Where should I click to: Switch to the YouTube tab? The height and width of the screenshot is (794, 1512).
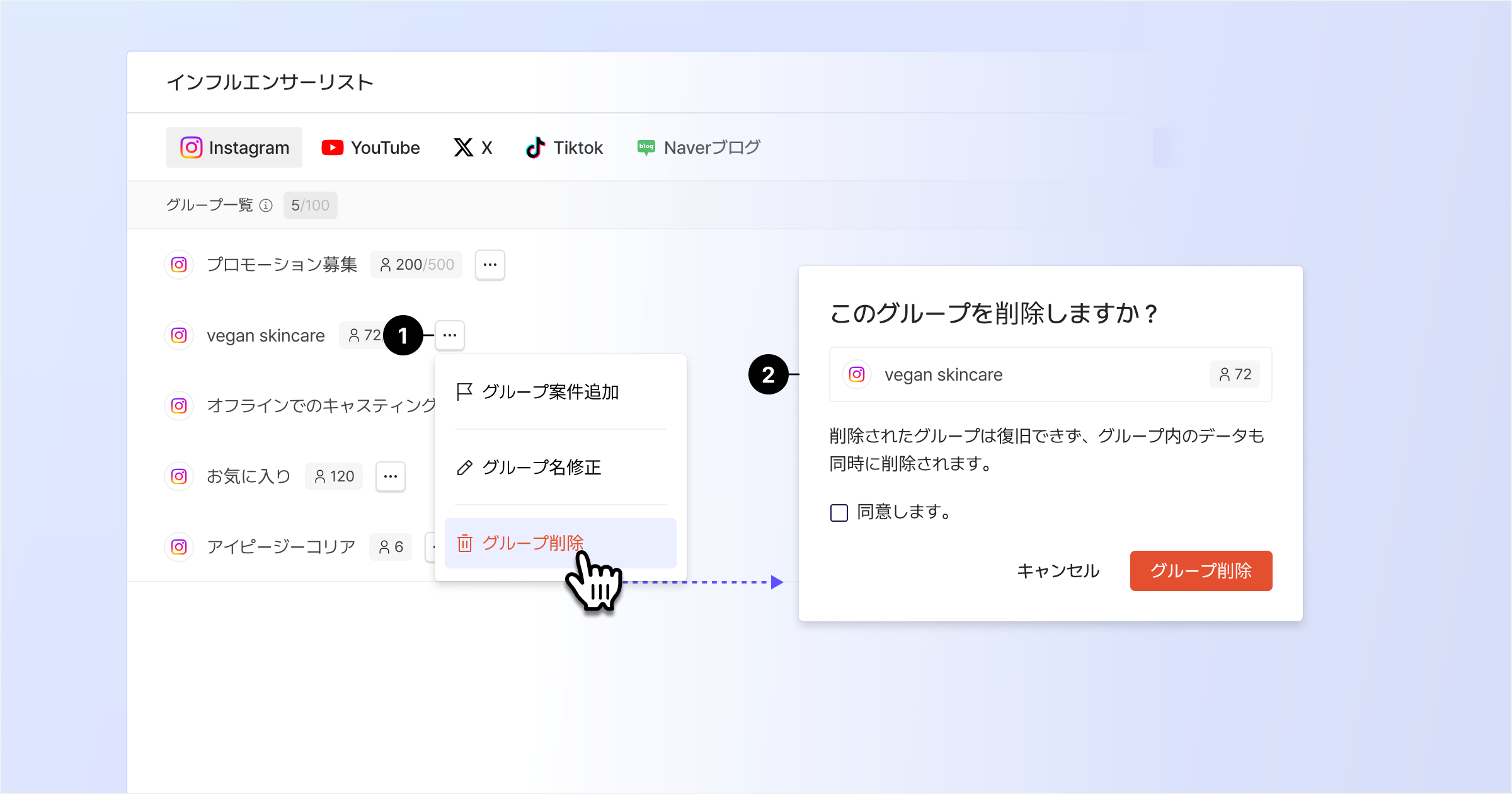tap(370, 147)
